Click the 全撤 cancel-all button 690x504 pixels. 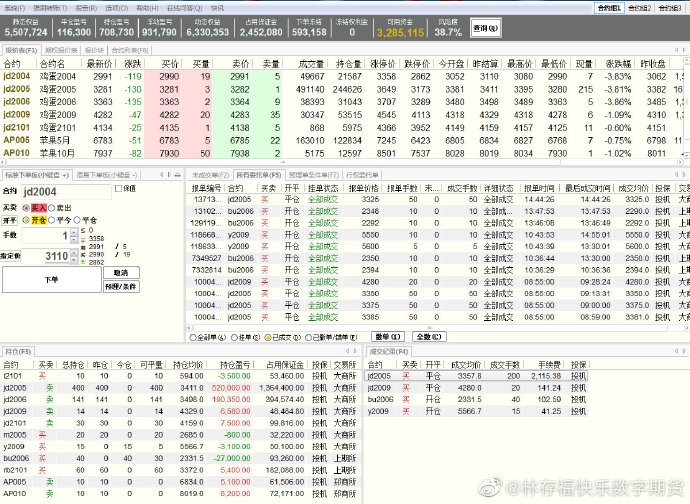[429, 337]
